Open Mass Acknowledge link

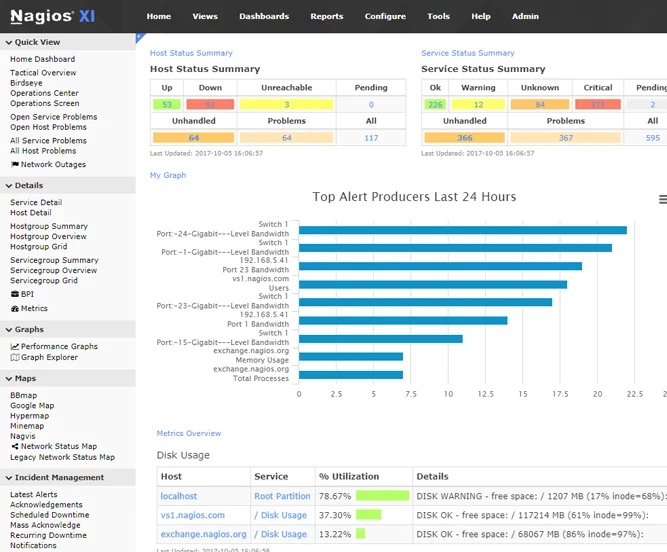45,525
